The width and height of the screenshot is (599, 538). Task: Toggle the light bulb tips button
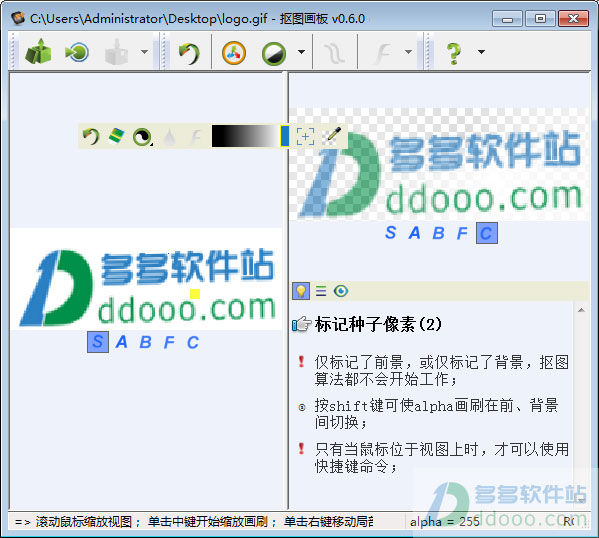(301, 291)
